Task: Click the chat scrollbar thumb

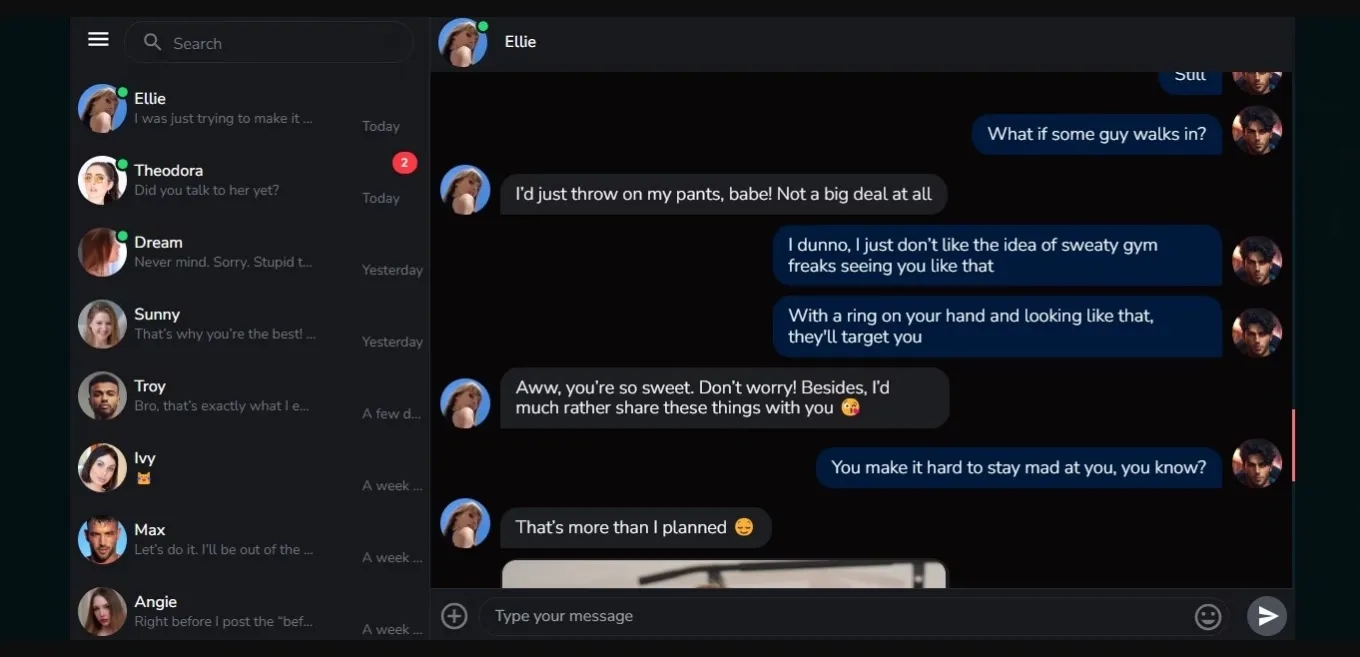Action: [1293, 445]
